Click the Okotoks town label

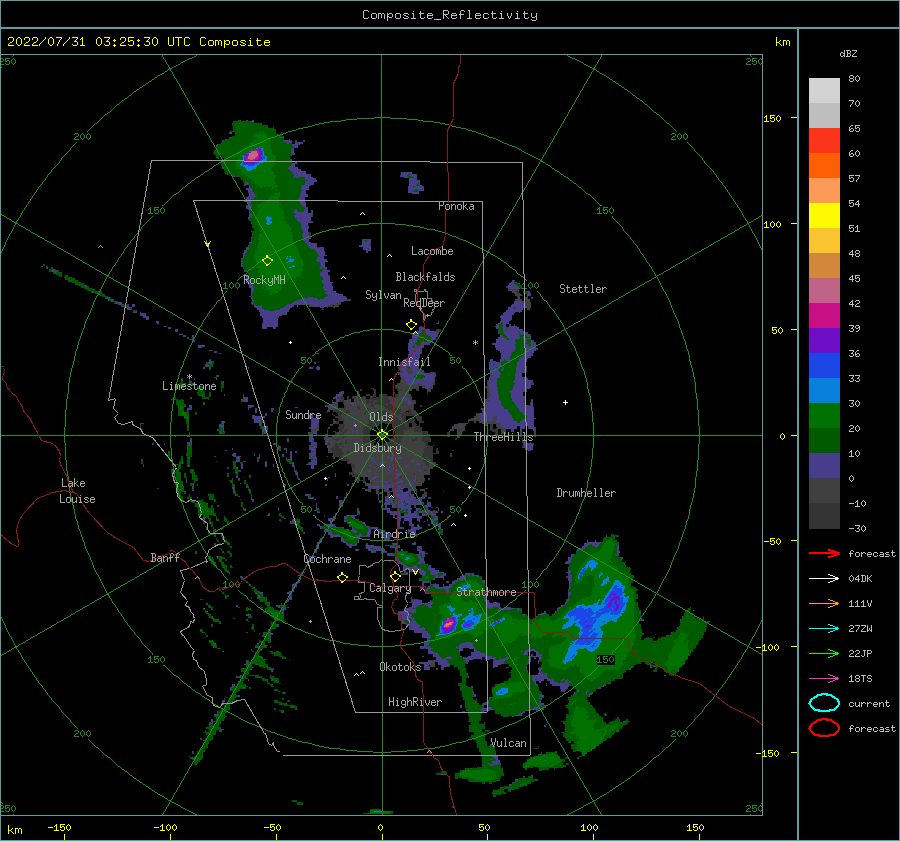400,666
